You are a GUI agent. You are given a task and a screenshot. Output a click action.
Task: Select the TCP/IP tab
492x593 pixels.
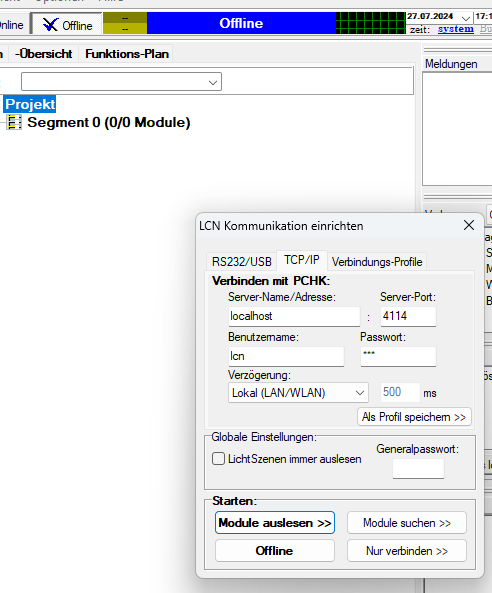[302, 260]
